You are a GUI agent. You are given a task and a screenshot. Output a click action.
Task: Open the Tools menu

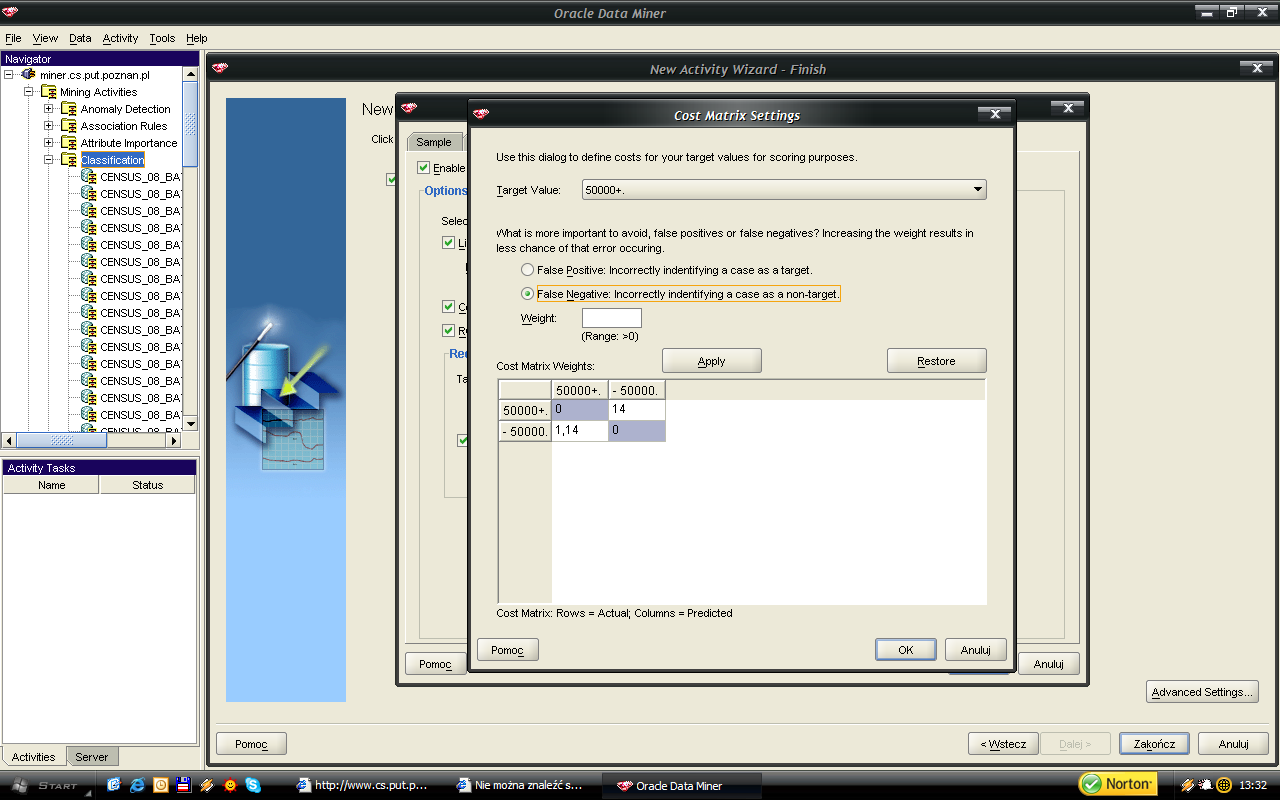tap(162, 38)
